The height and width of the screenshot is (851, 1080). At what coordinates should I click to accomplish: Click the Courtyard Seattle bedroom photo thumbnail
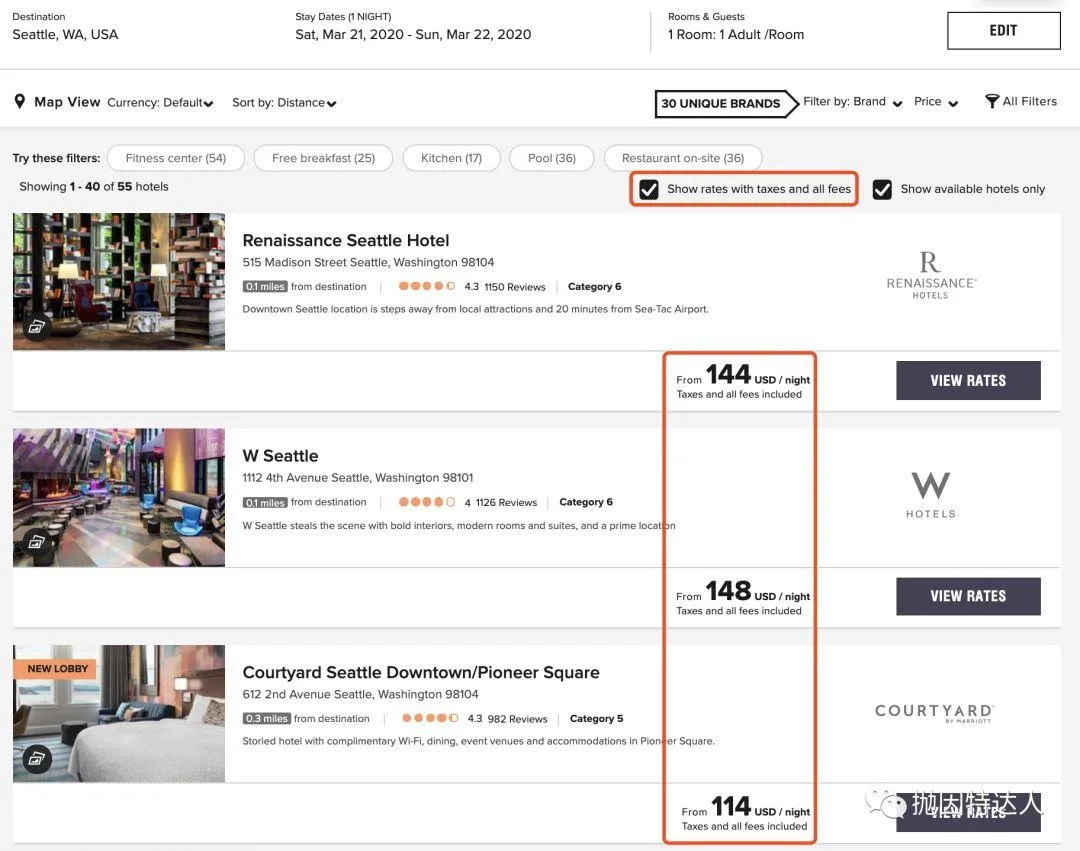(118, 714)
